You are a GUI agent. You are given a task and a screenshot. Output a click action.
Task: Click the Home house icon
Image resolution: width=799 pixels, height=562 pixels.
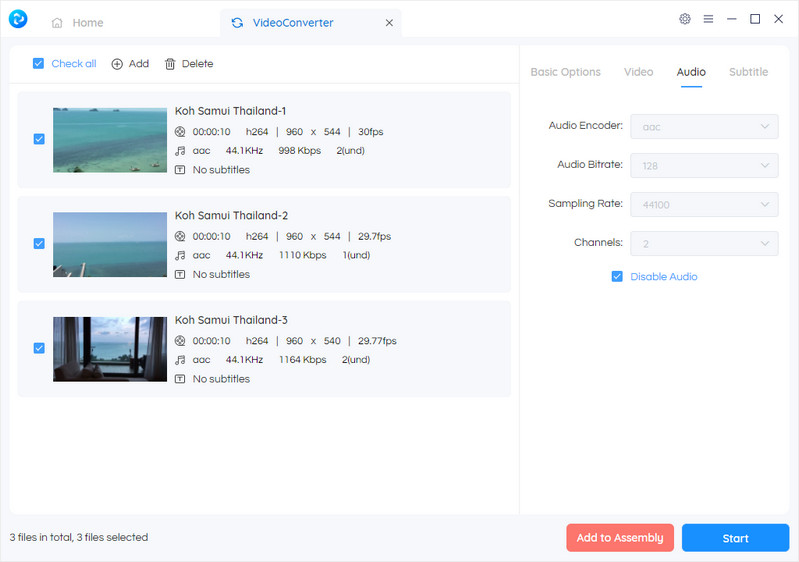pos(57,23)
